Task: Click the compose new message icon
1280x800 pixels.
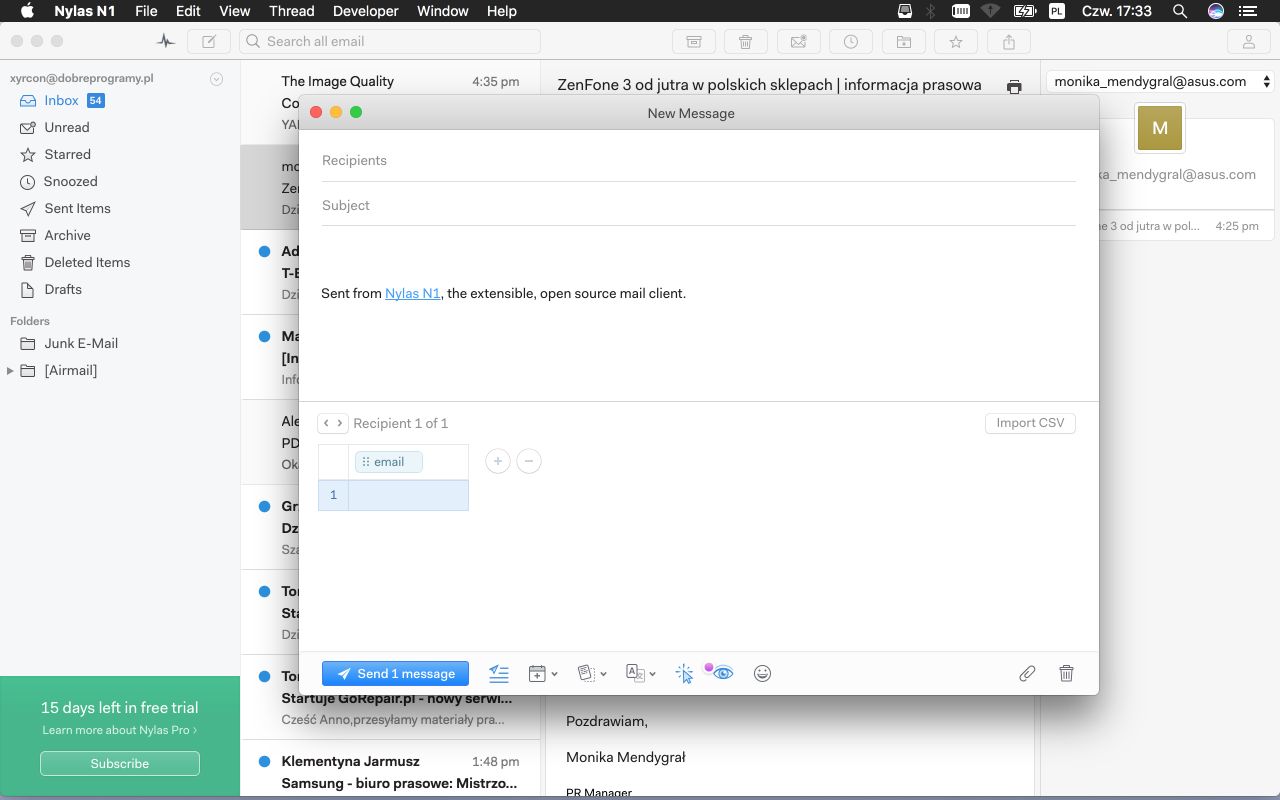Action: [x=209, y=42]
